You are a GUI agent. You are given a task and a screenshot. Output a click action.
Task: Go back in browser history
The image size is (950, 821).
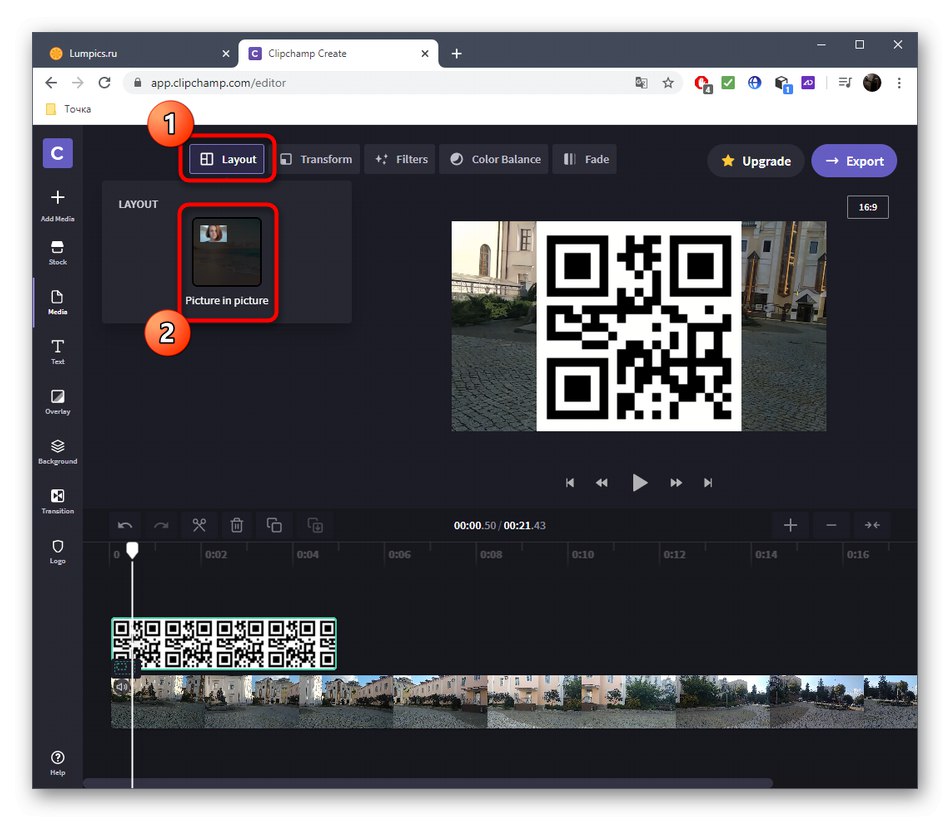click(x=51, y=82)
